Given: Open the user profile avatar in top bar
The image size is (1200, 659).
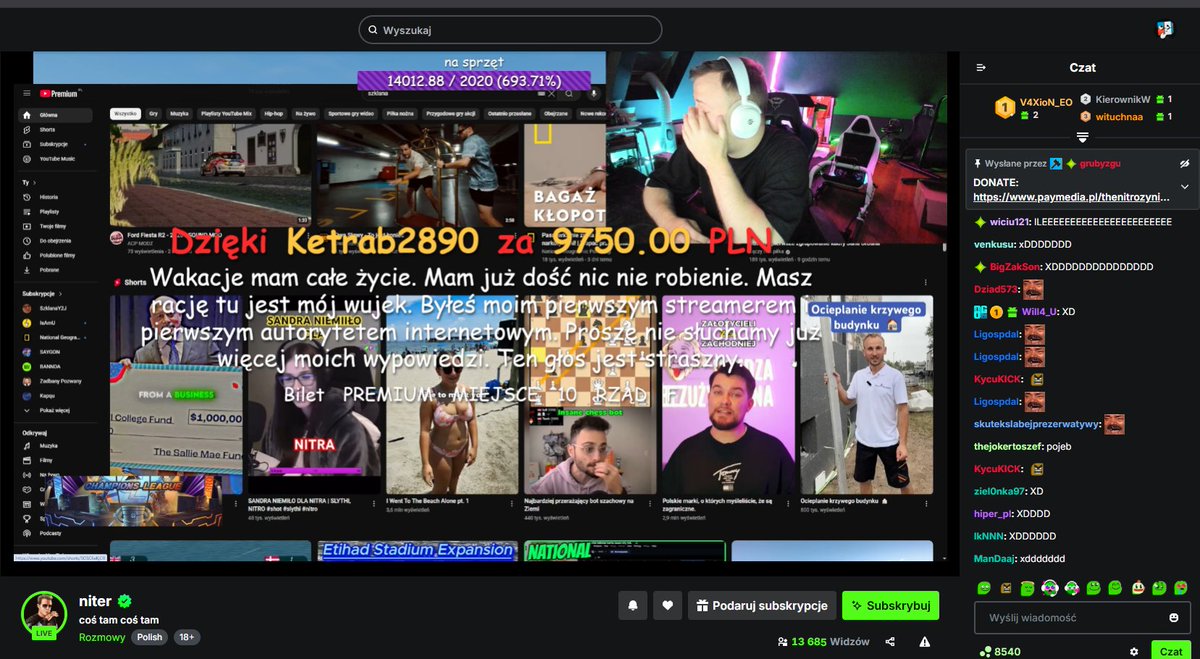Looking at the screenshot, I should click(x=1165, y=30).
